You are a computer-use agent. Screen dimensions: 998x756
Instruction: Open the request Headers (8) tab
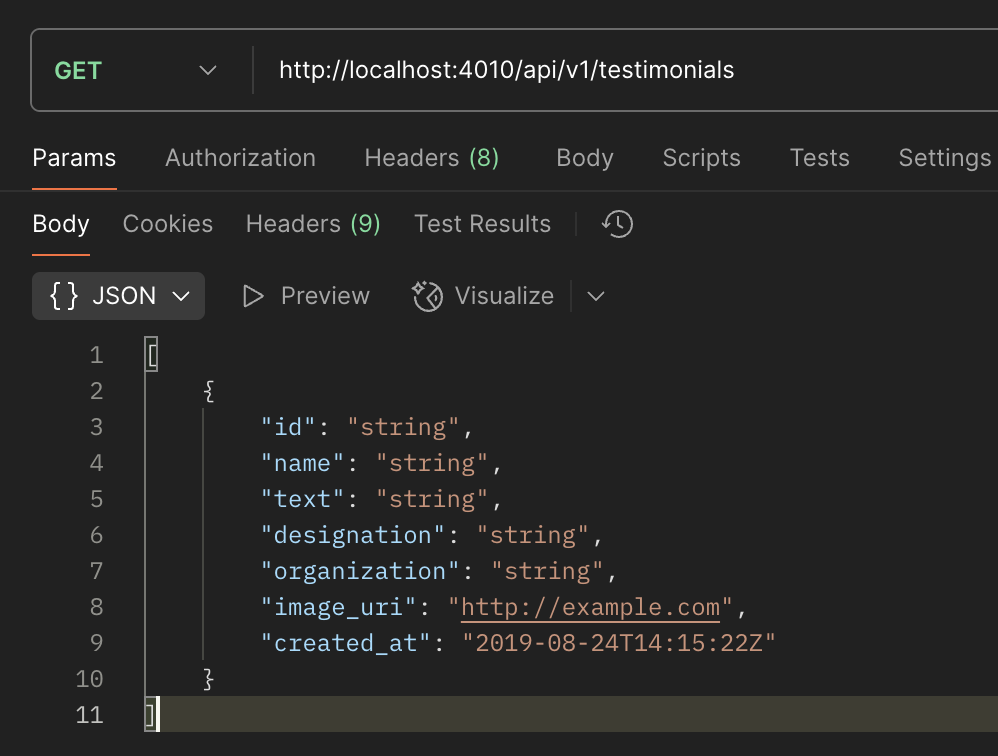(x=431, y=158)
